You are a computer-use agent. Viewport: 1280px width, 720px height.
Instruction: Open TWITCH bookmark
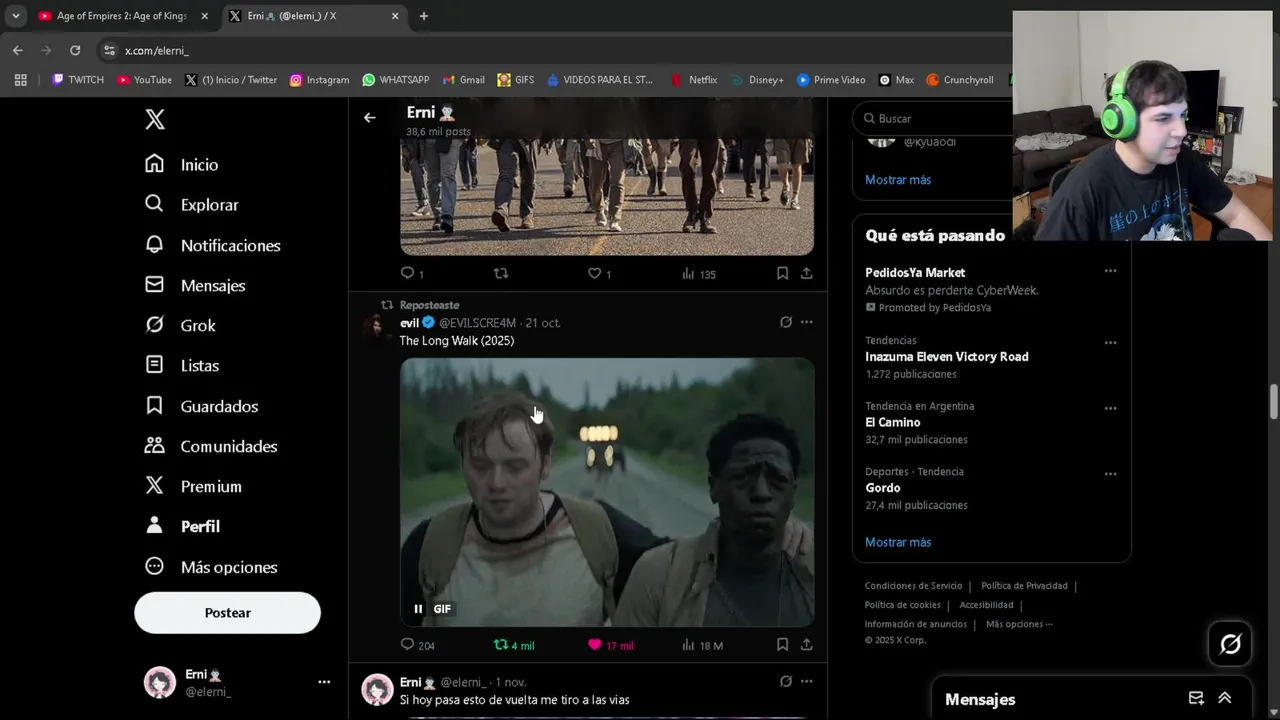pyautogui.click(x=78, y=80)
